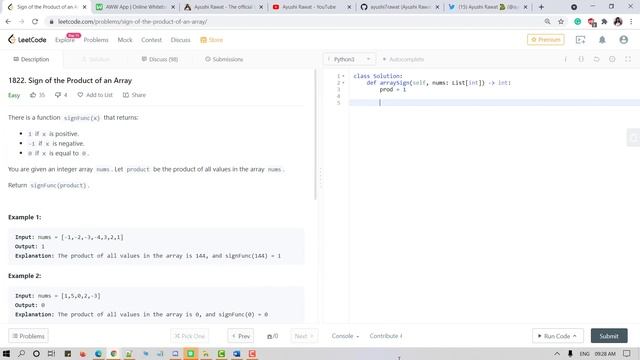Image resolution: width=640 pixels, height=360 pixels.
Task: Switch to the Discuss (98) tab
Action: point(160,59)
